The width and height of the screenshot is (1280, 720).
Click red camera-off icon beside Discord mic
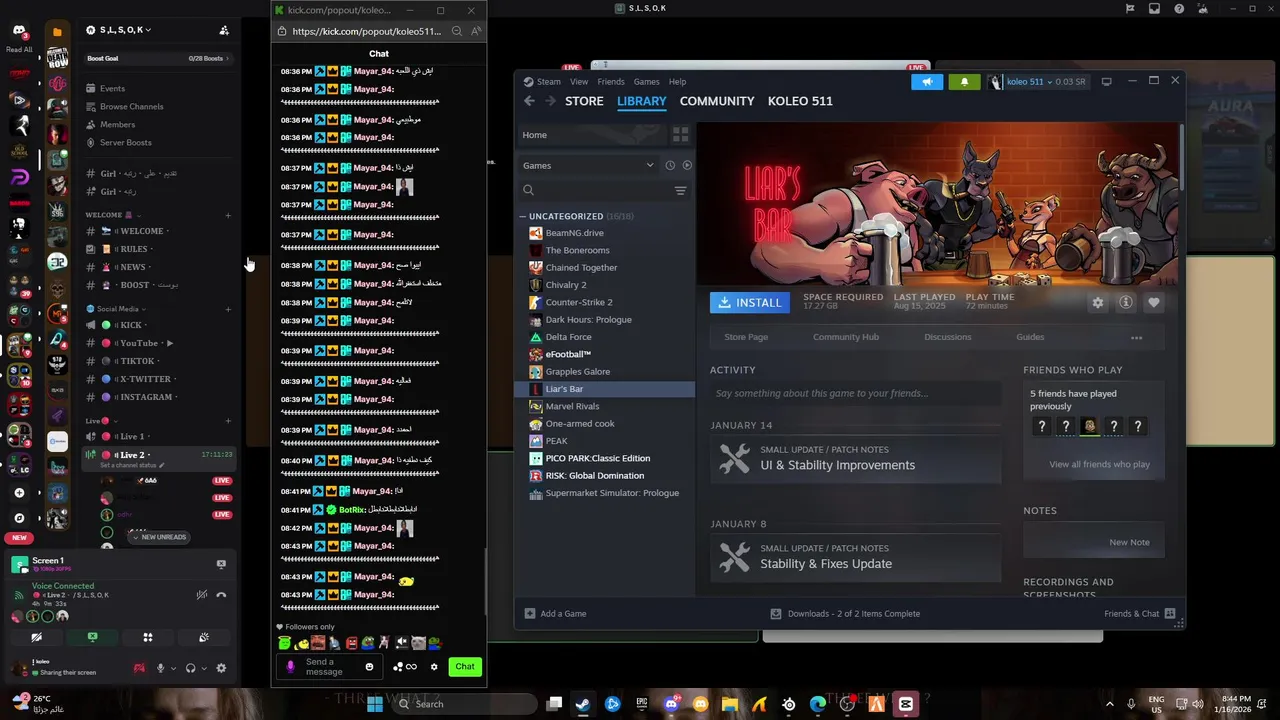139,668
